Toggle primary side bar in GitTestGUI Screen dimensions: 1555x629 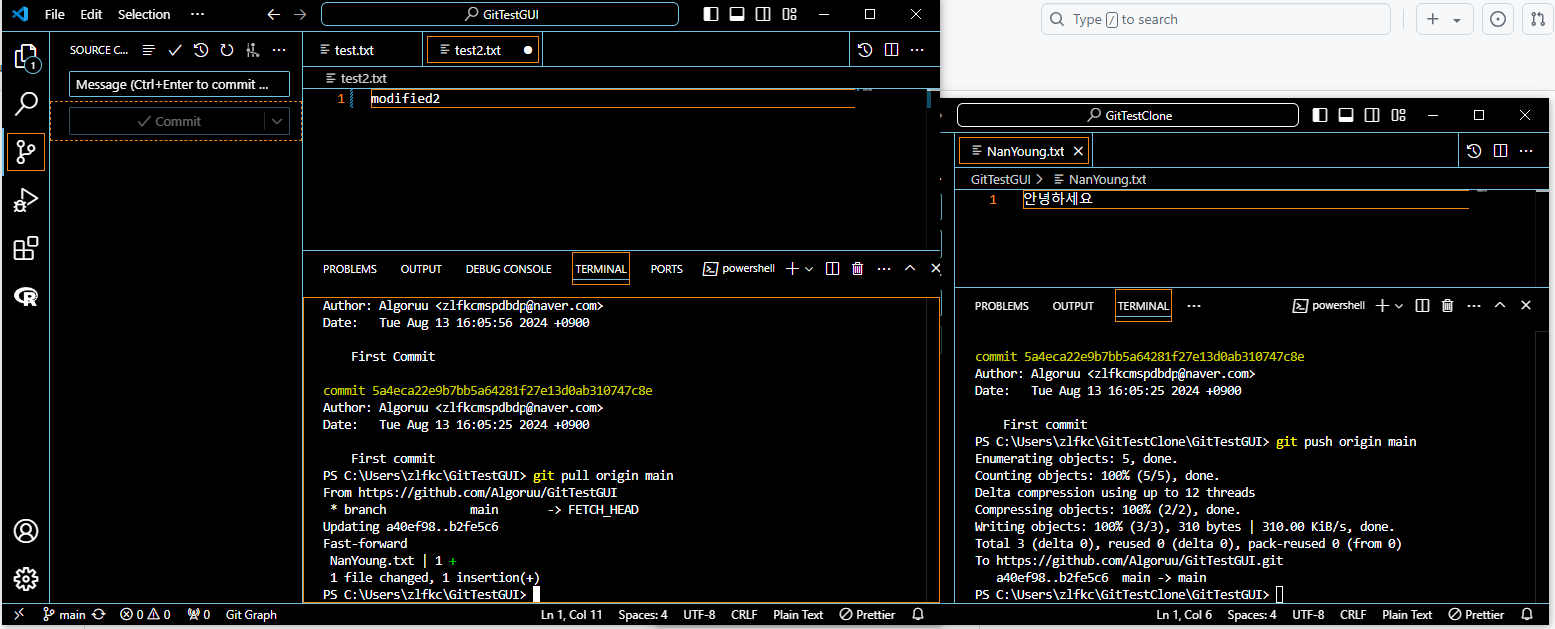click(x=711, y=15)
